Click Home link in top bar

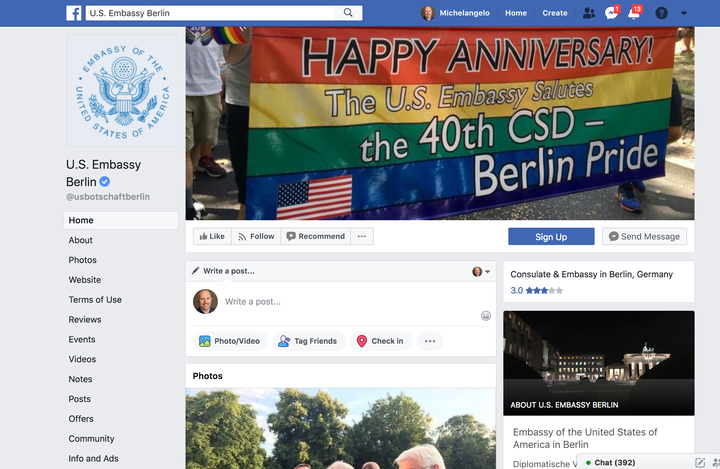click(516, 13)
